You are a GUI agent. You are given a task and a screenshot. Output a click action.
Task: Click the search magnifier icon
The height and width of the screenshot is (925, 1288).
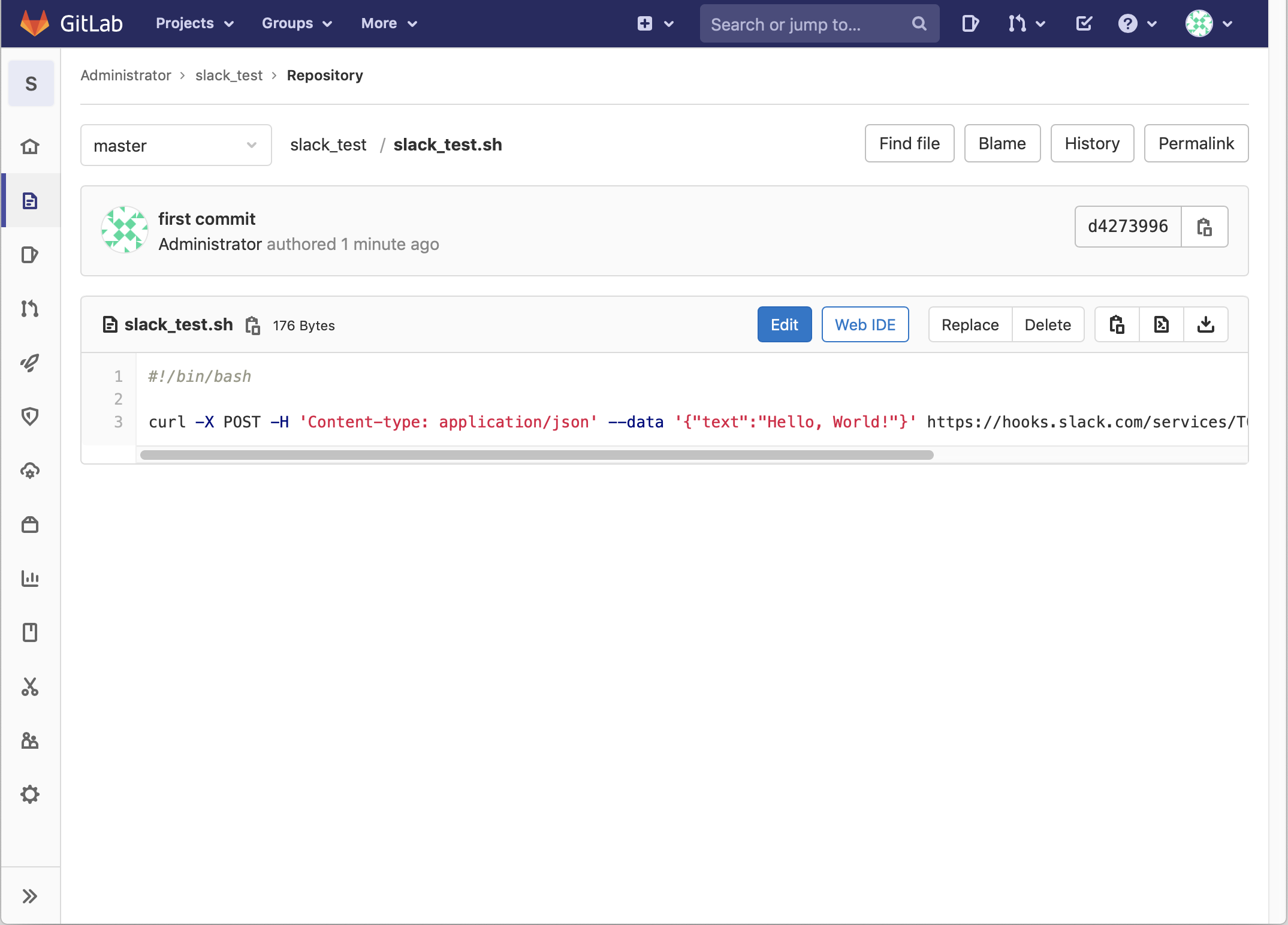click(x=919, y=23)
